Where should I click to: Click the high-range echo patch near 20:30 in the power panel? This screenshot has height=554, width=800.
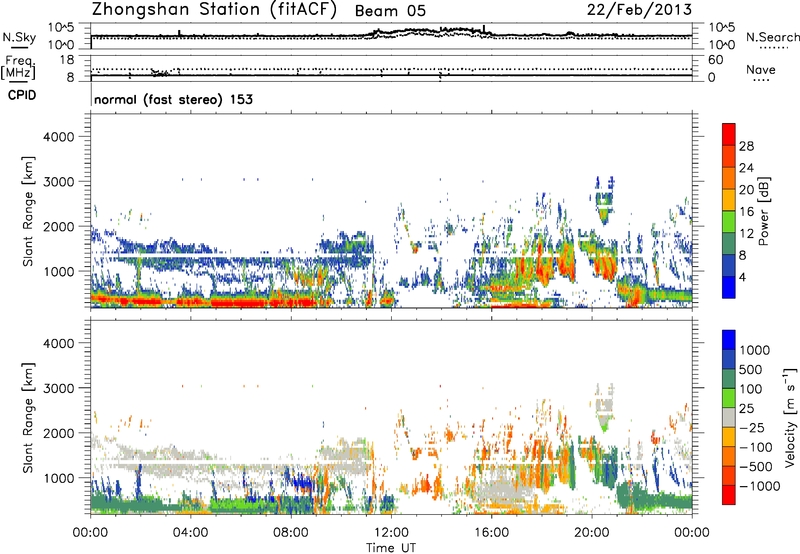605,200
